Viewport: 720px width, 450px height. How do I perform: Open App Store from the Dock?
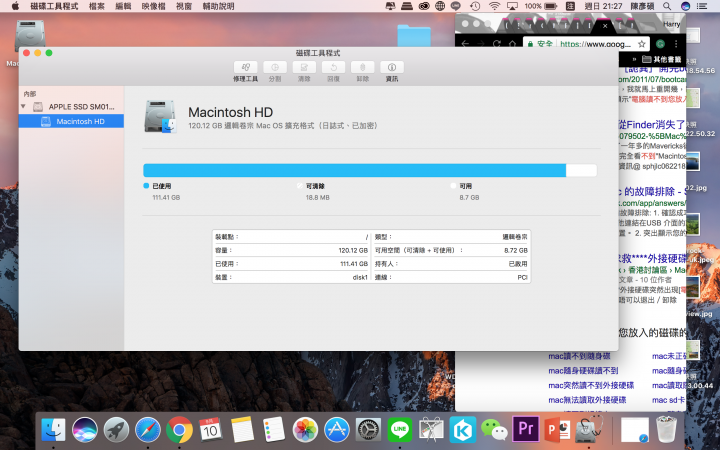[337, 430]
